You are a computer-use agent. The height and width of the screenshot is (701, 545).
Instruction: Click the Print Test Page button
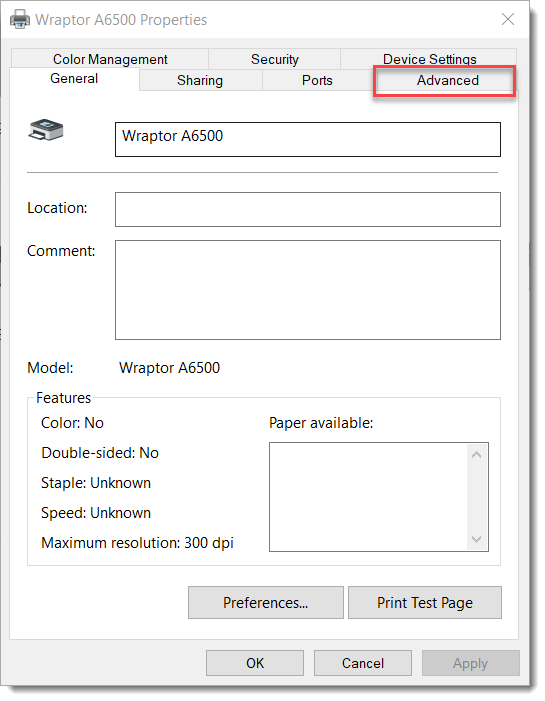point(425,603)
